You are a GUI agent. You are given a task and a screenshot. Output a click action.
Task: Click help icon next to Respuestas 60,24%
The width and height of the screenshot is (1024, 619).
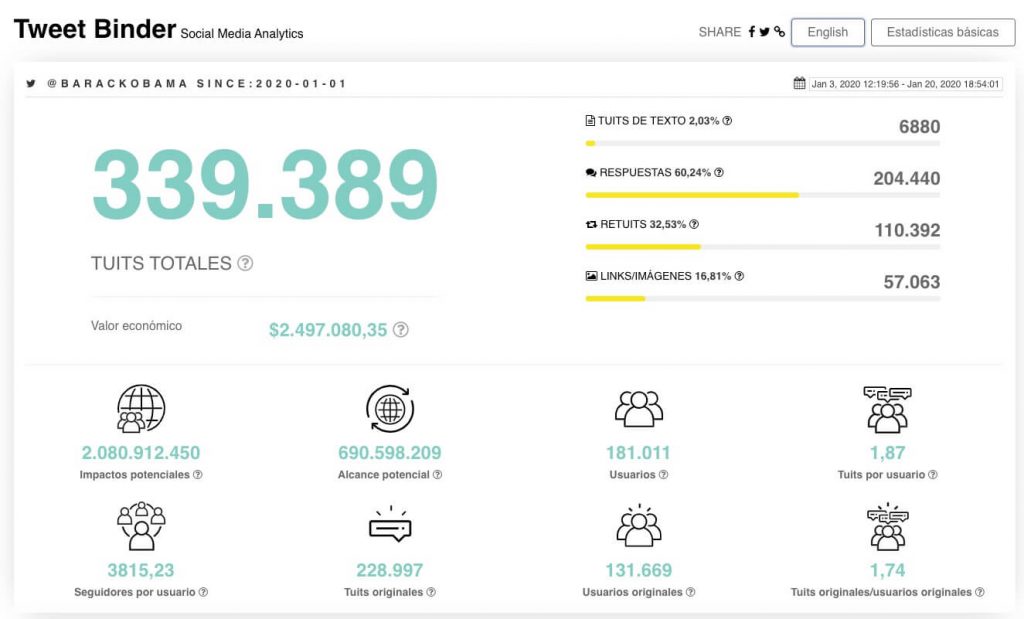tap(719, 172)
